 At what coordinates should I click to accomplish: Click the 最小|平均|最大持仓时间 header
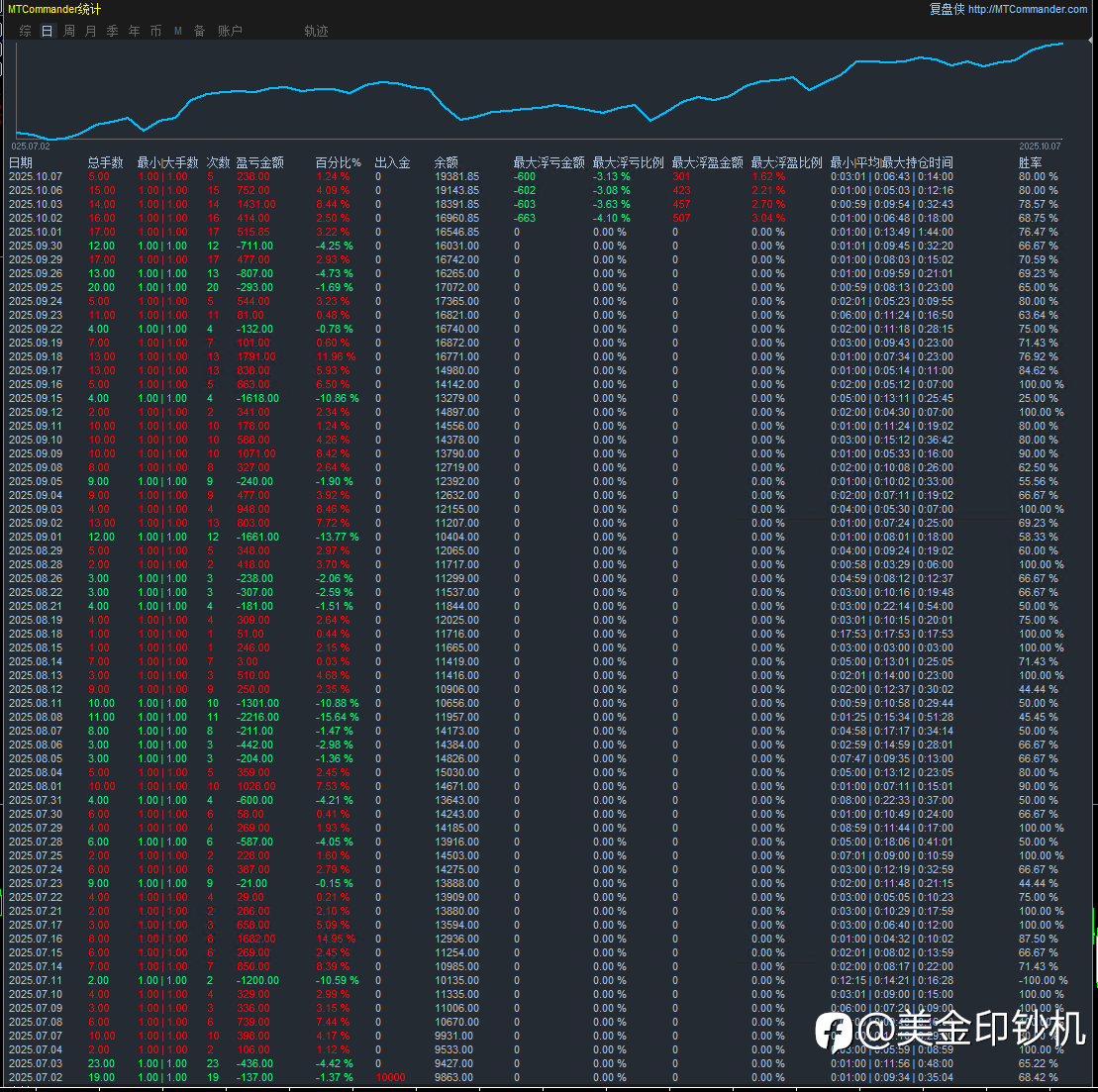click(891, 162)
